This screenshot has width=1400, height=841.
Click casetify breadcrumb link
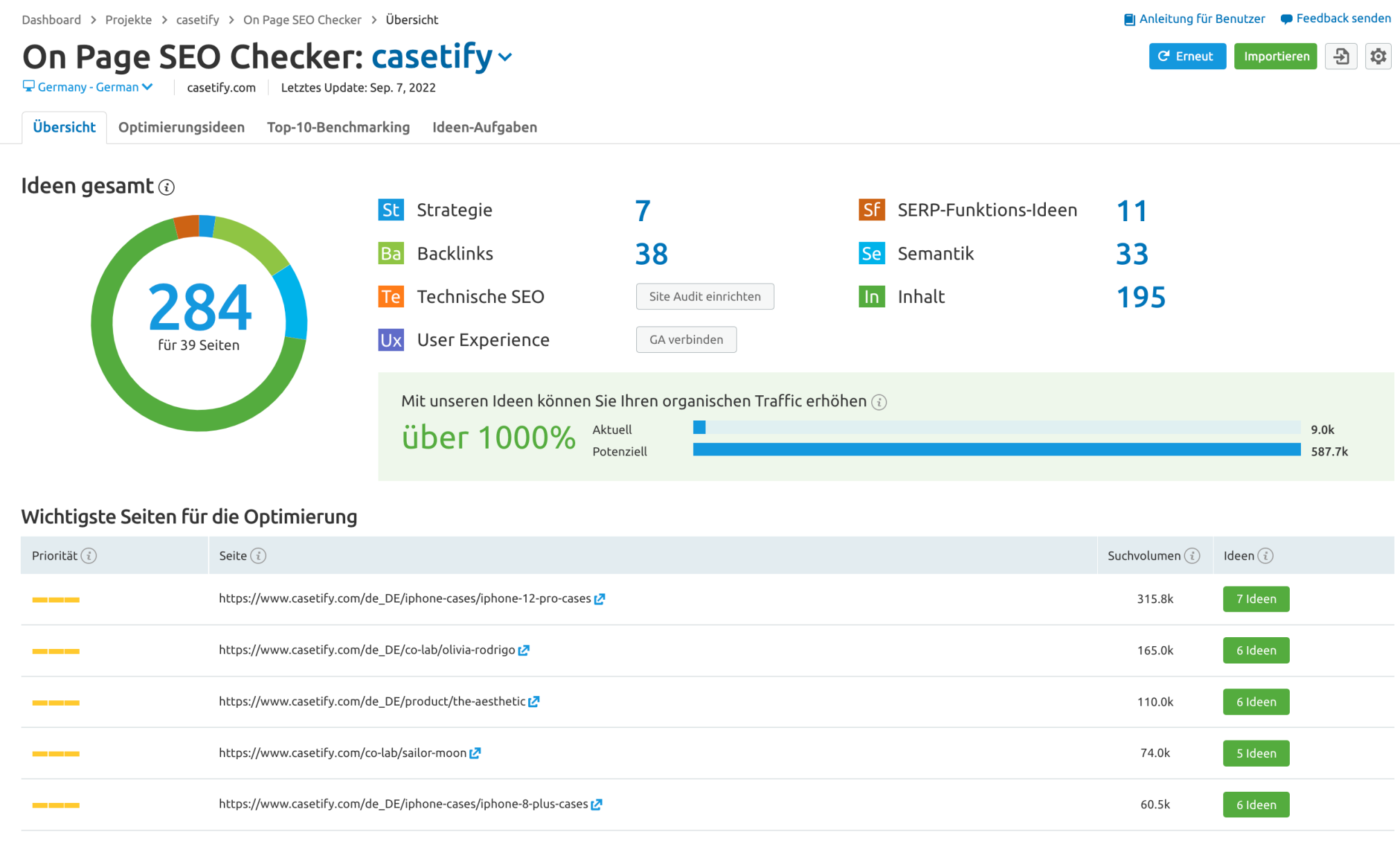tap(198, 19)
